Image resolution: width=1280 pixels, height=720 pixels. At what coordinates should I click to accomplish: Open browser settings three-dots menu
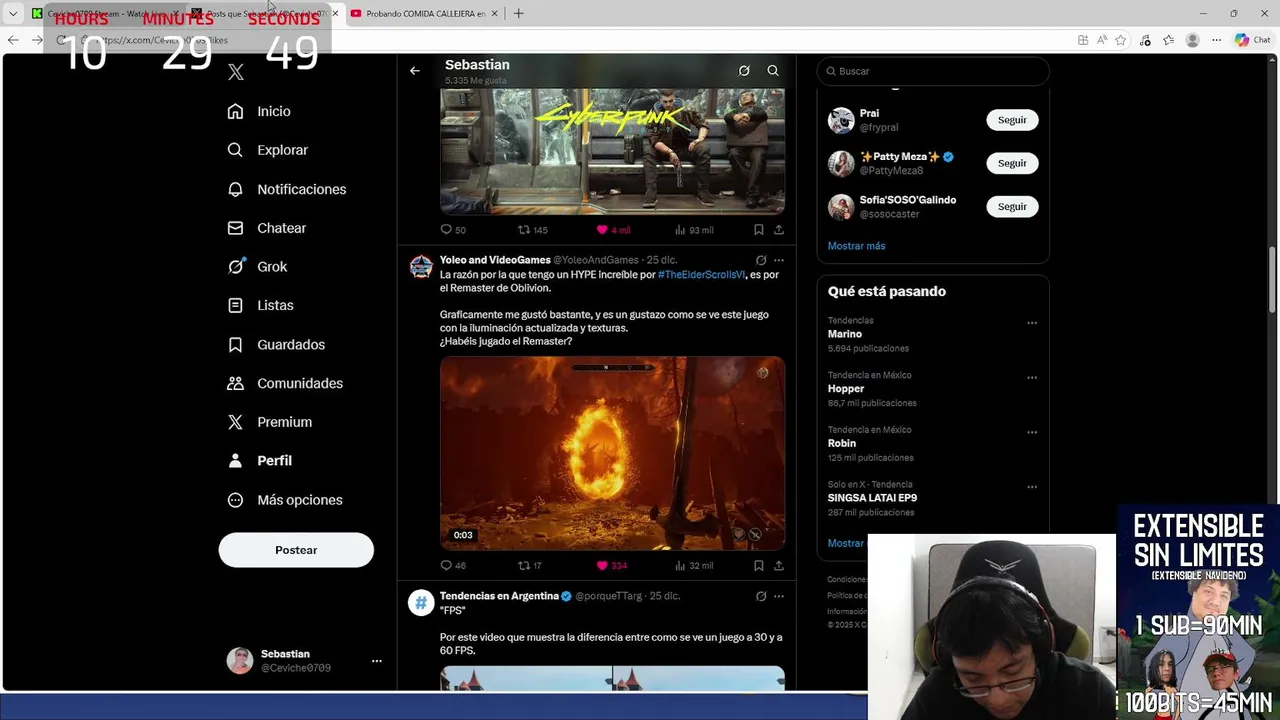coord(1215,40)
